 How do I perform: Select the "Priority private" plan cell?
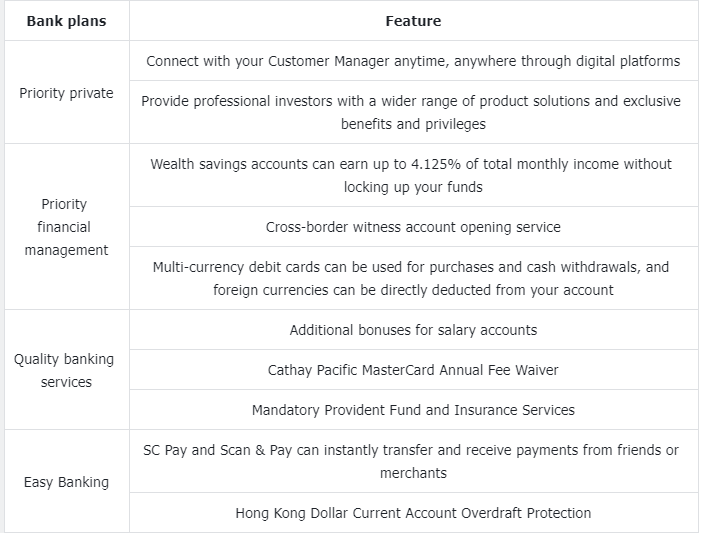coord(66,93)
